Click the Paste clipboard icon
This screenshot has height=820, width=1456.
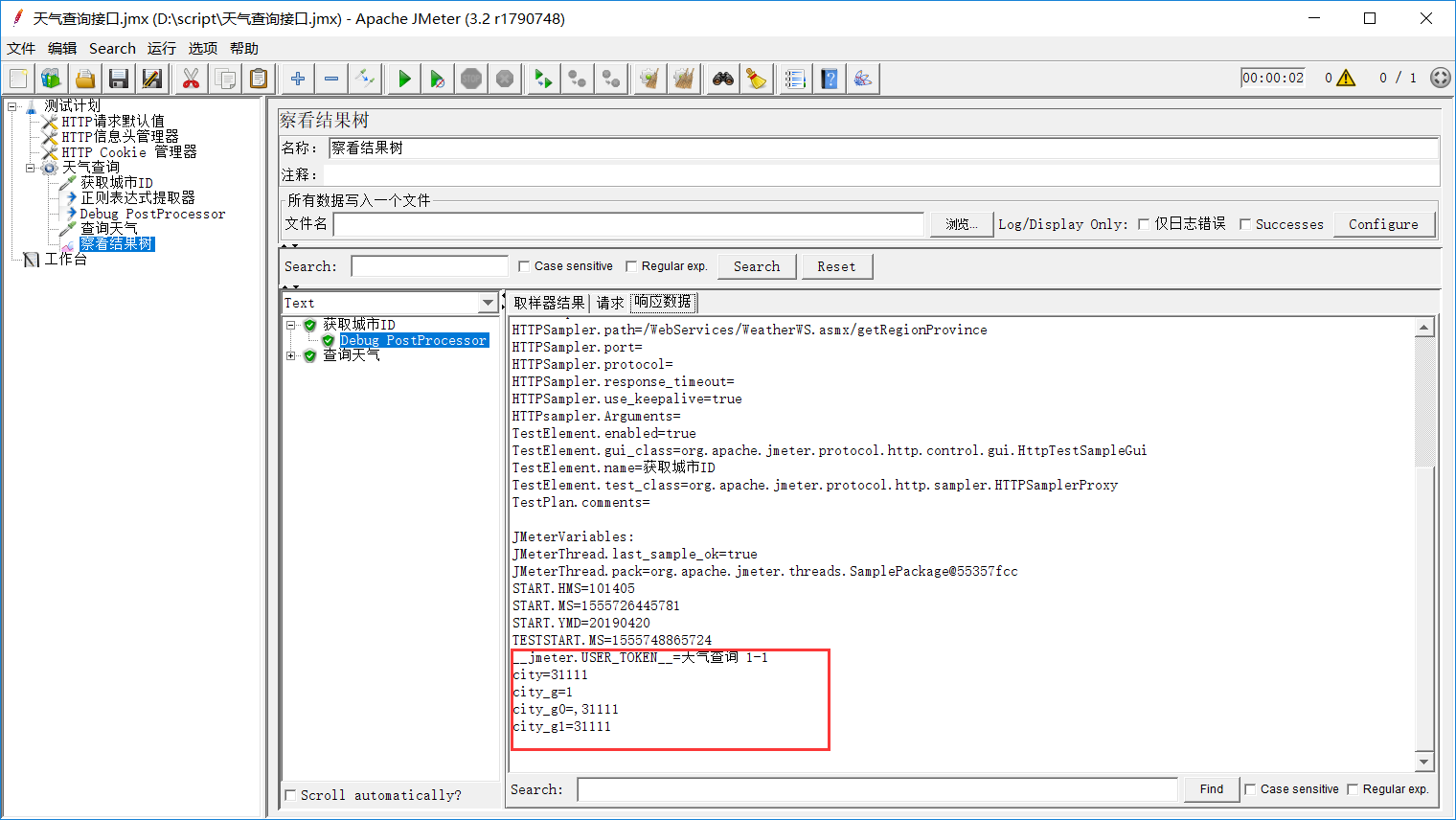point(259,79)
